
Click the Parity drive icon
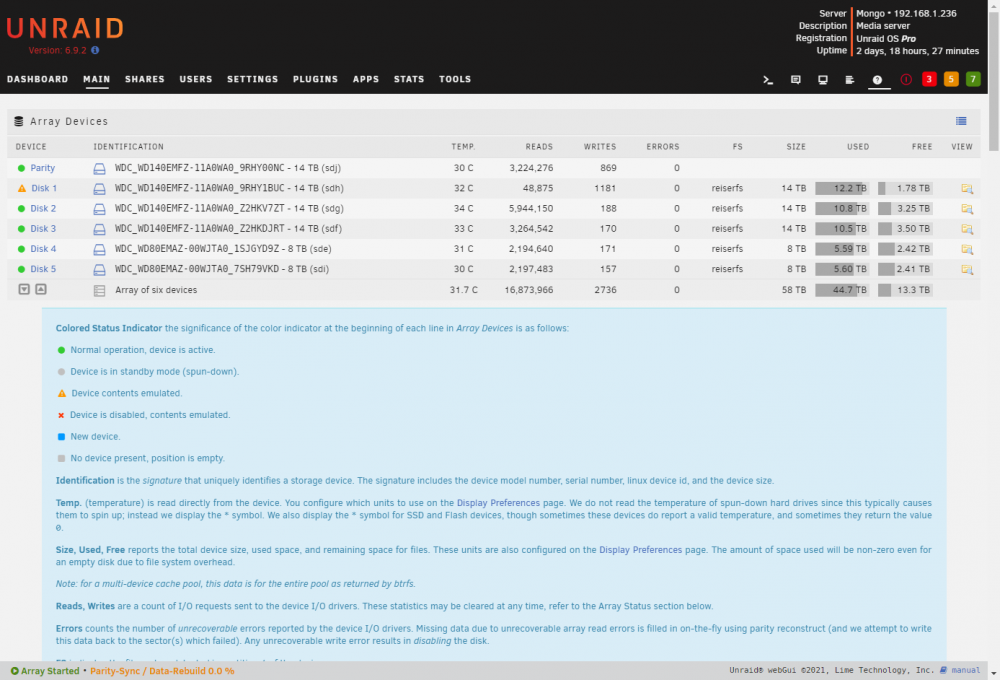[x=99, y=168]
